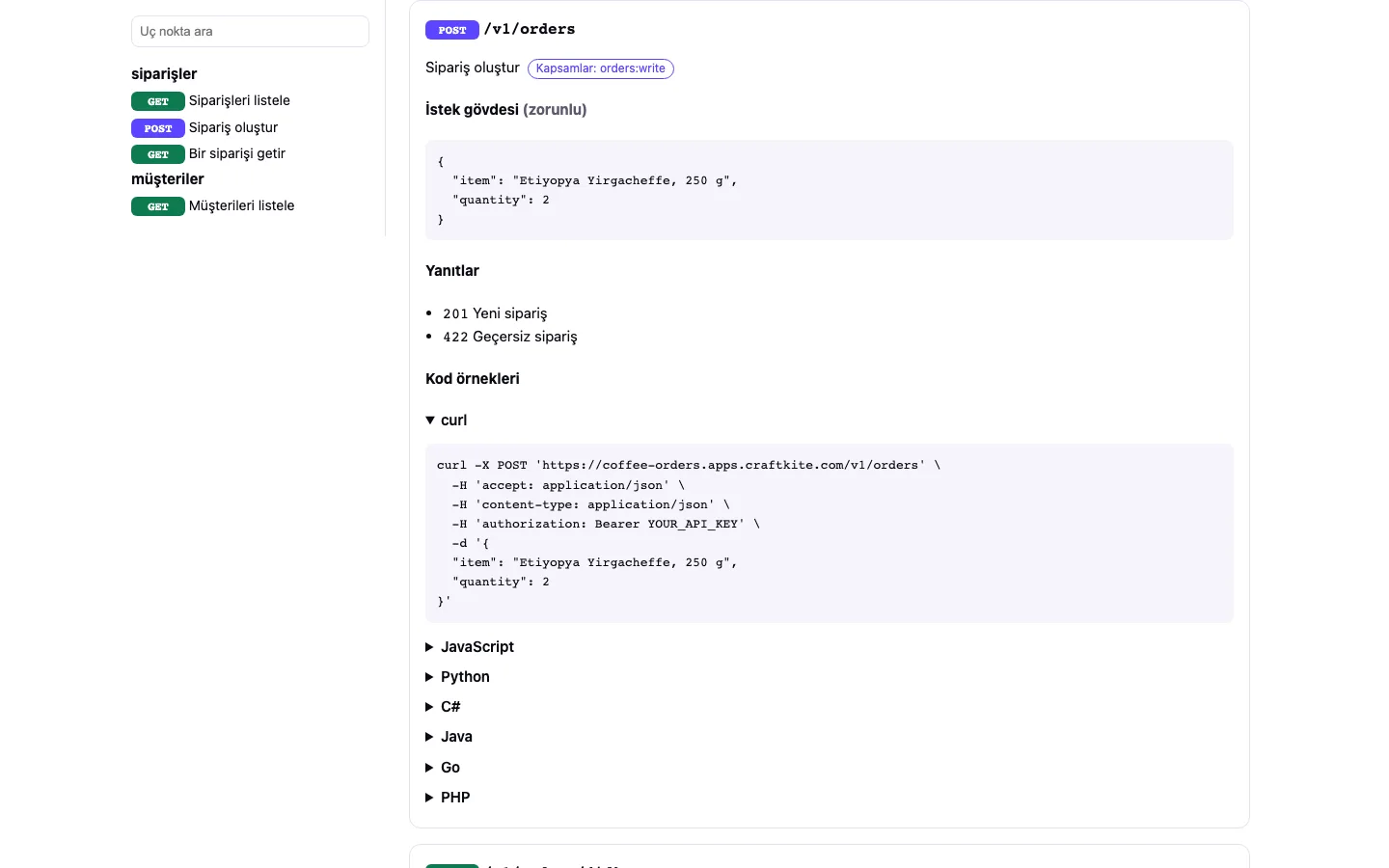Click the Yanıtlar section heading

pyautogui.click(x=452, y=271)
